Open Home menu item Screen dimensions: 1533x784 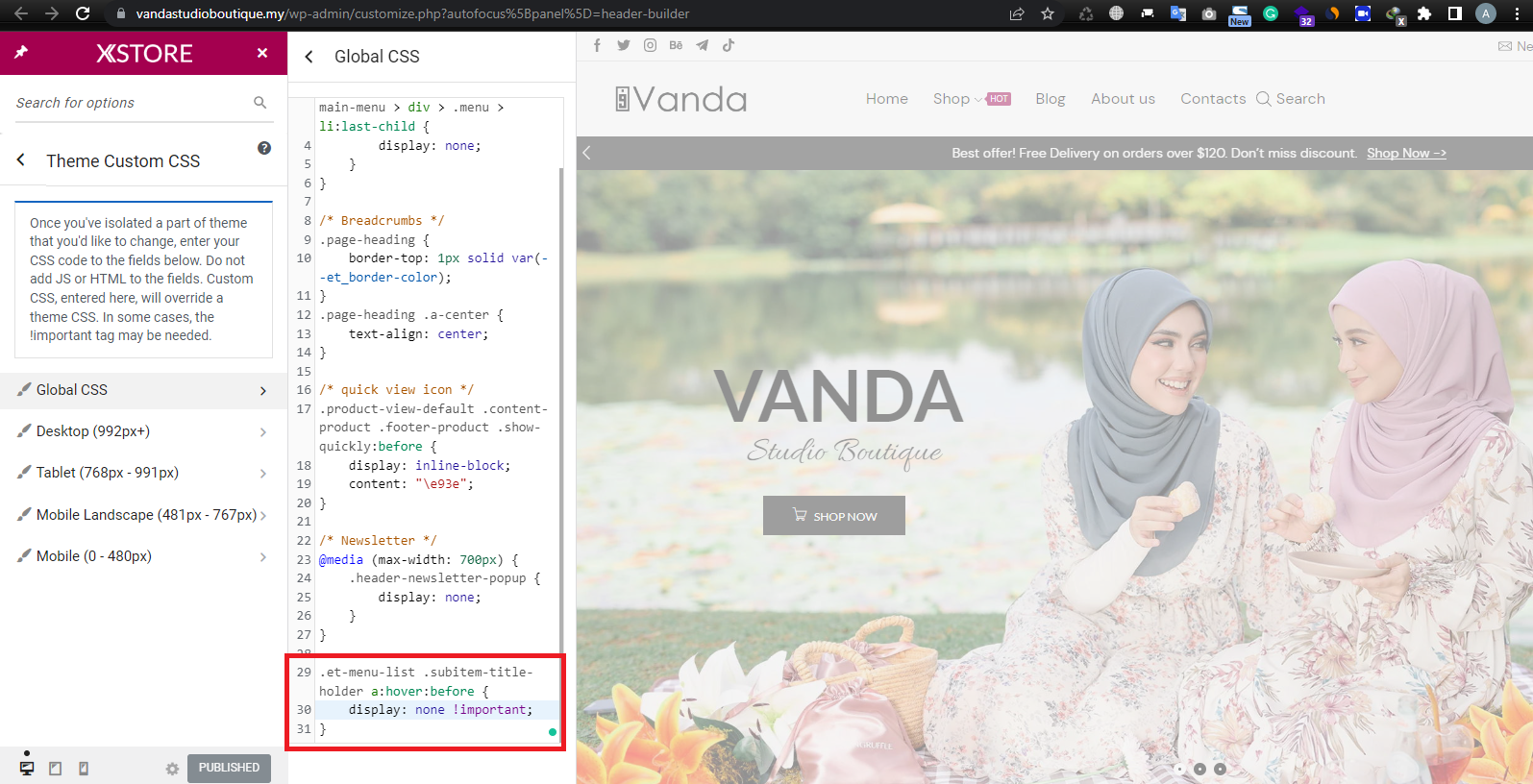887,99
